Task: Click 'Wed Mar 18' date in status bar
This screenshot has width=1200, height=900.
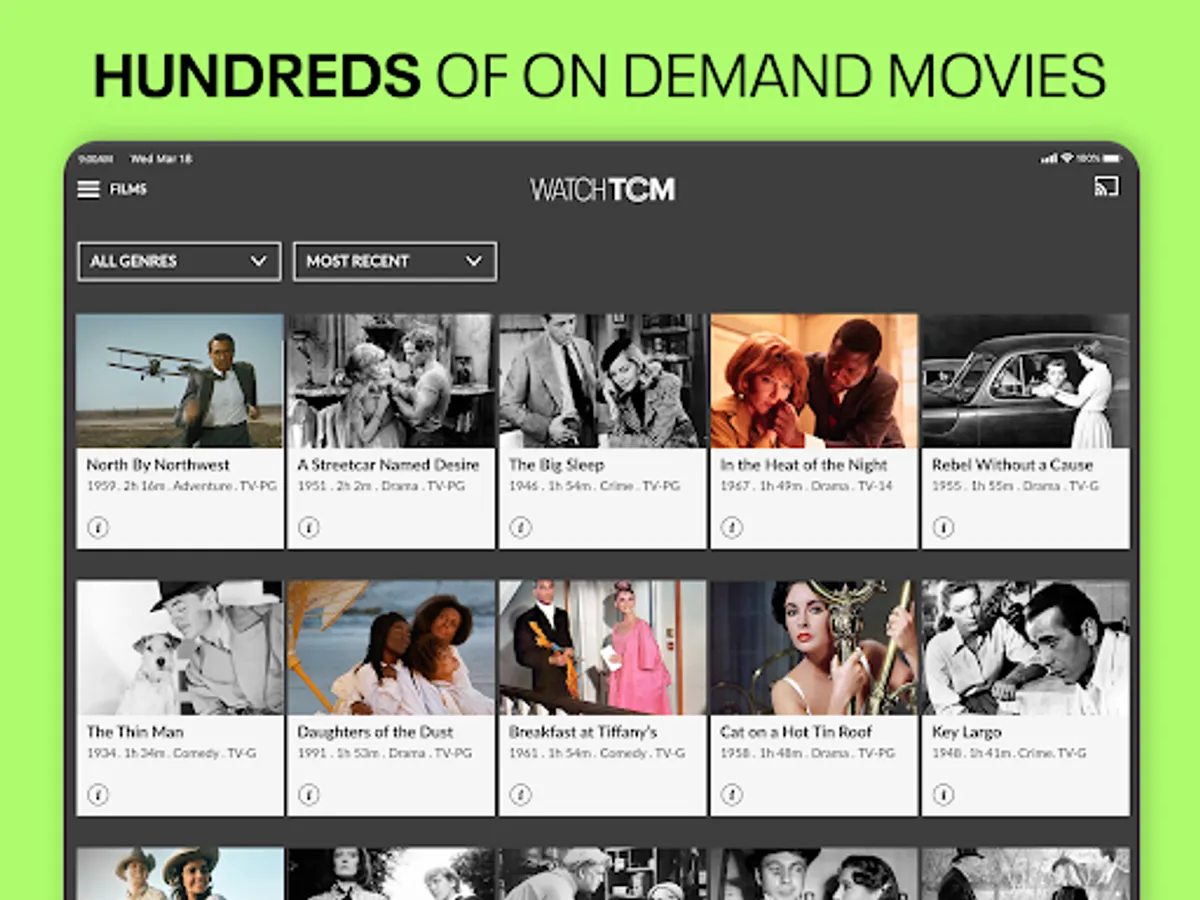Action: [161, 159]
